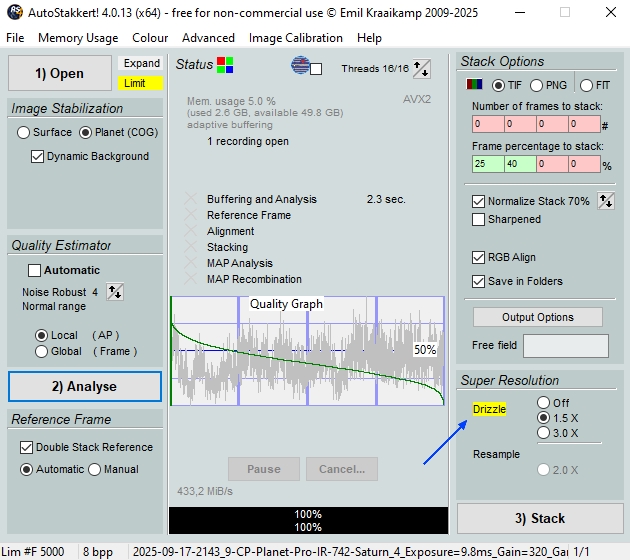Click the AutoStakkert app icon in title bar

tap(11, 12)
